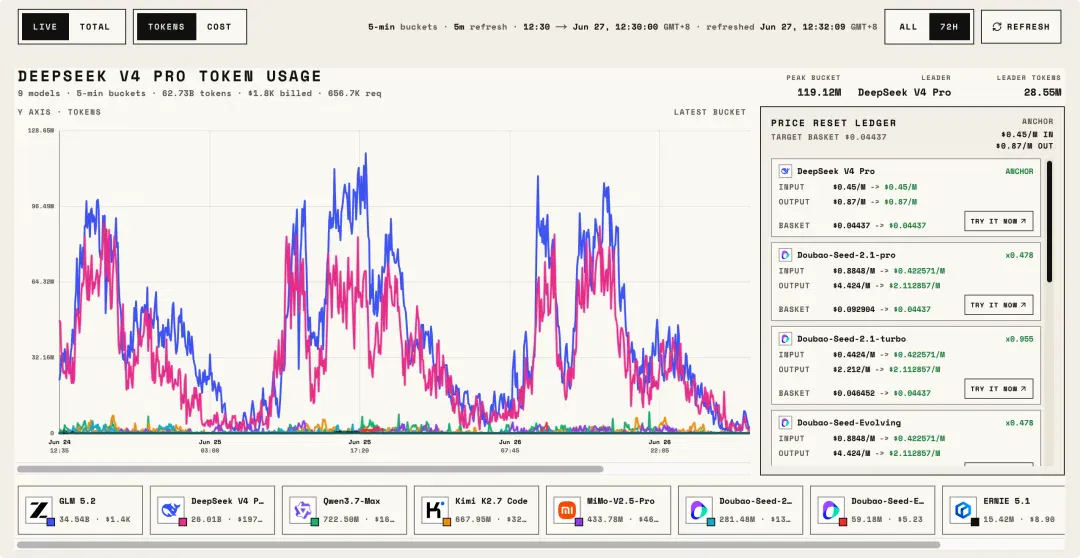Click the GLM 5.2 logo icon
Viewport: 1080px width, 558px height.
[x=39, y=510]
